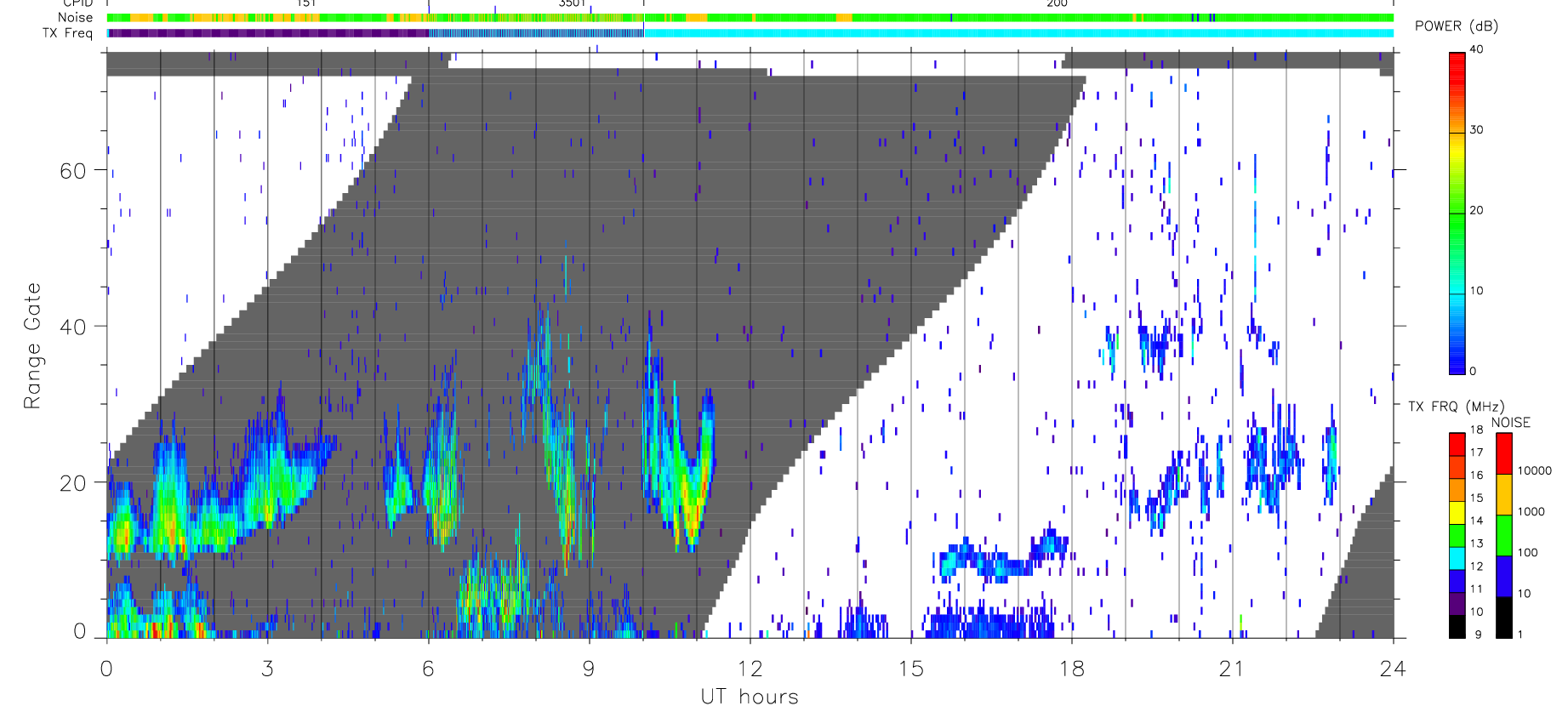Click the 18 tick on UT hours axis
The width and height of the screenshot is (1568, 723).
pos(1071,669)
